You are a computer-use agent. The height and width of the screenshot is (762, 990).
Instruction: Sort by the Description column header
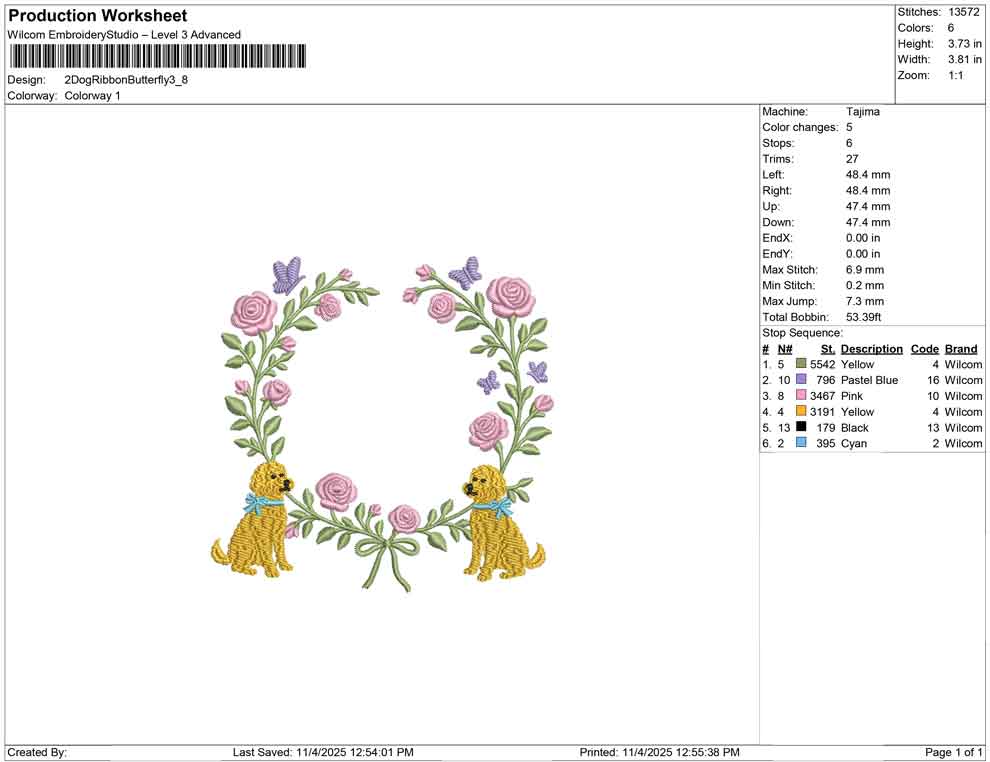(x=871, y=348)
